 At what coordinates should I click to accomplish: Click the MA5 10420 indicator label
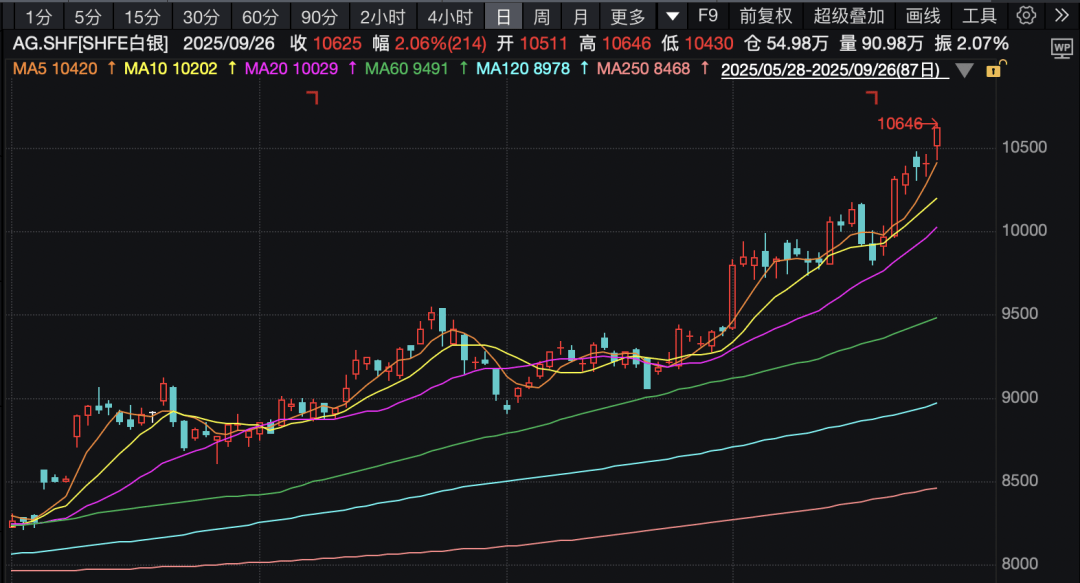(x=55, y=69)
